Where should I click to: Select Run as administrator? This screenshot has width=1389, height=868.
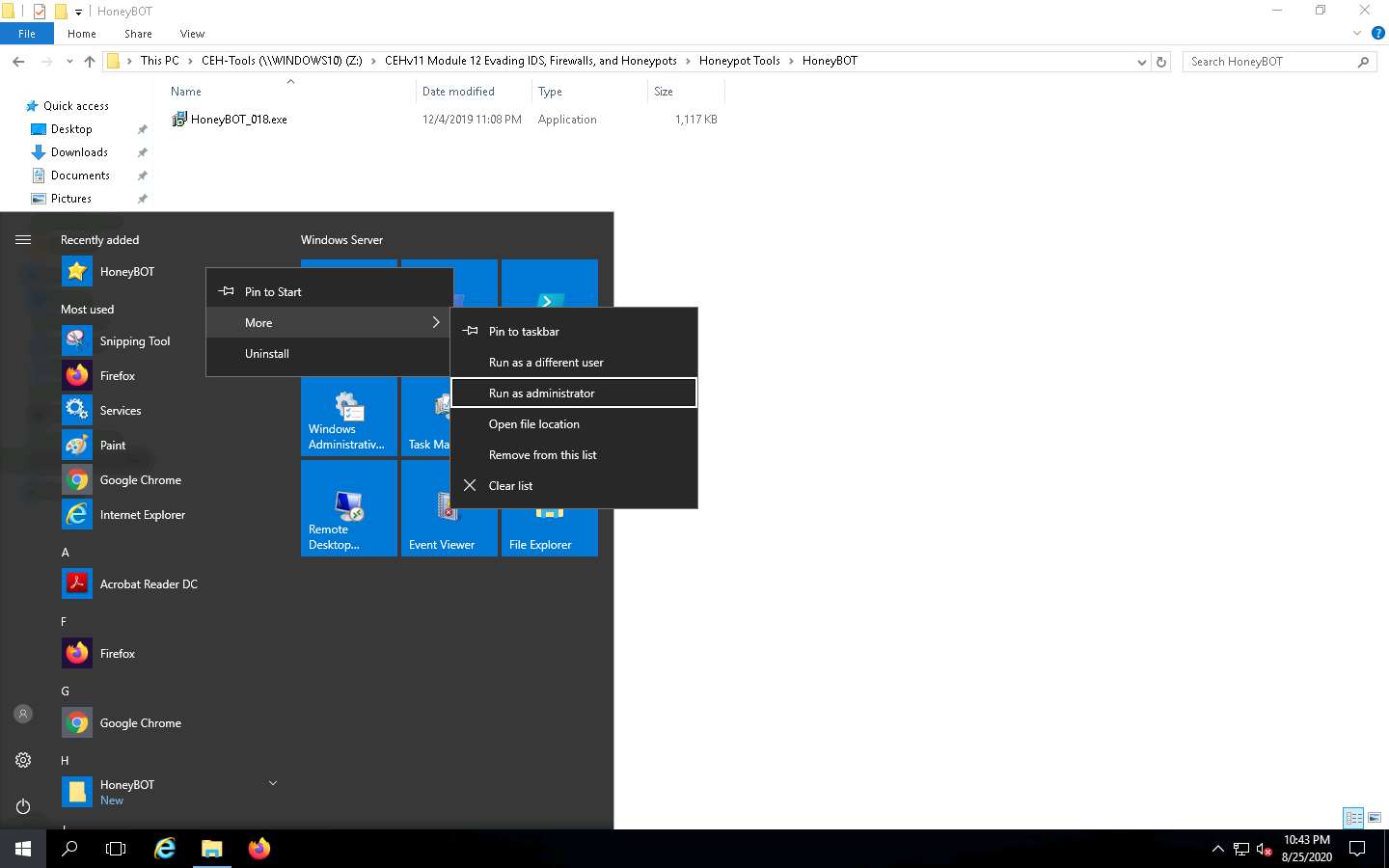tap(574, 393)
